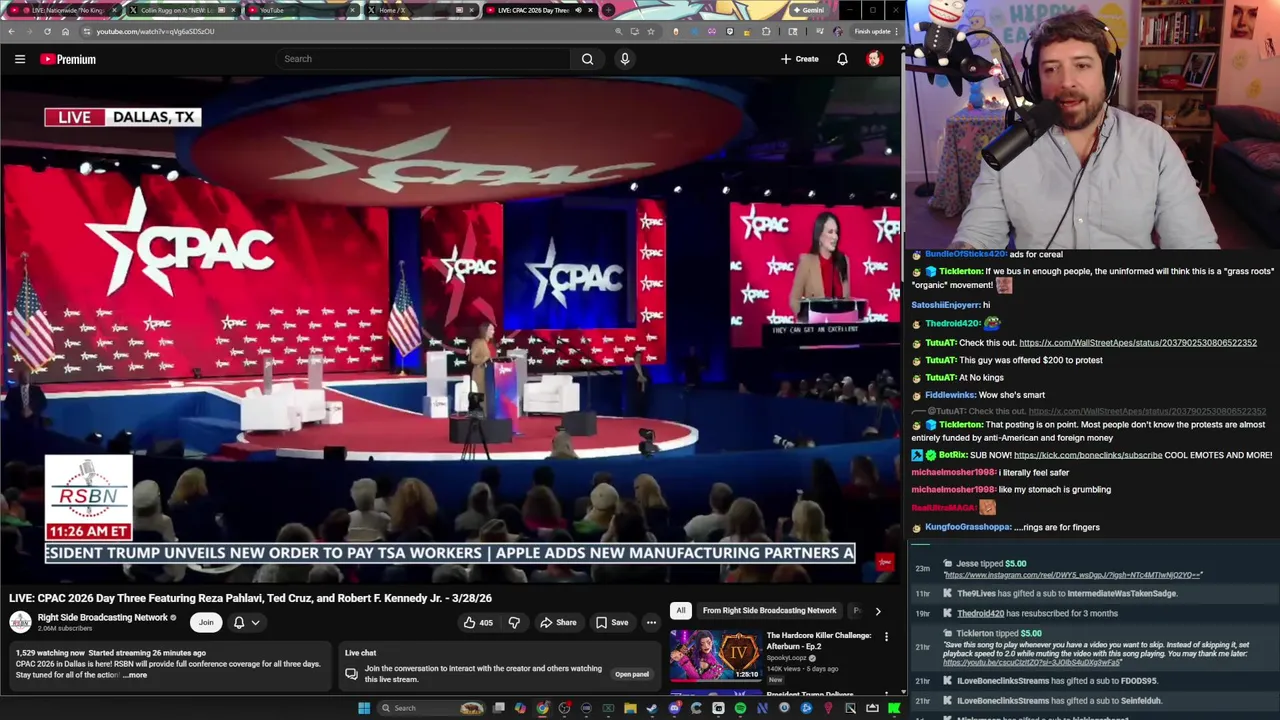The height and width of the screenshot is (720, 1280).
Task: Open the Gemini button in the browser
Action: tap(809, 10)
